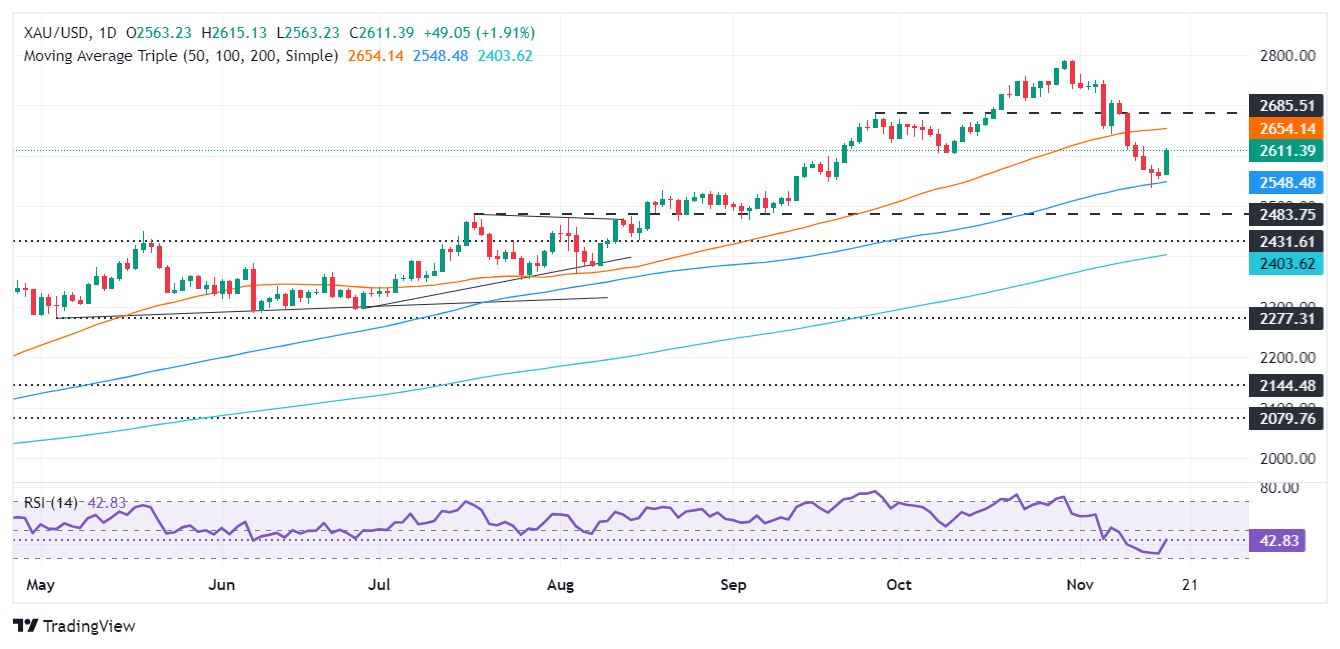Image resolution: width=1340 pixels, height=649 pixels.
Task: Click the 2277.31 level label
Action: tap(1288, 317)
